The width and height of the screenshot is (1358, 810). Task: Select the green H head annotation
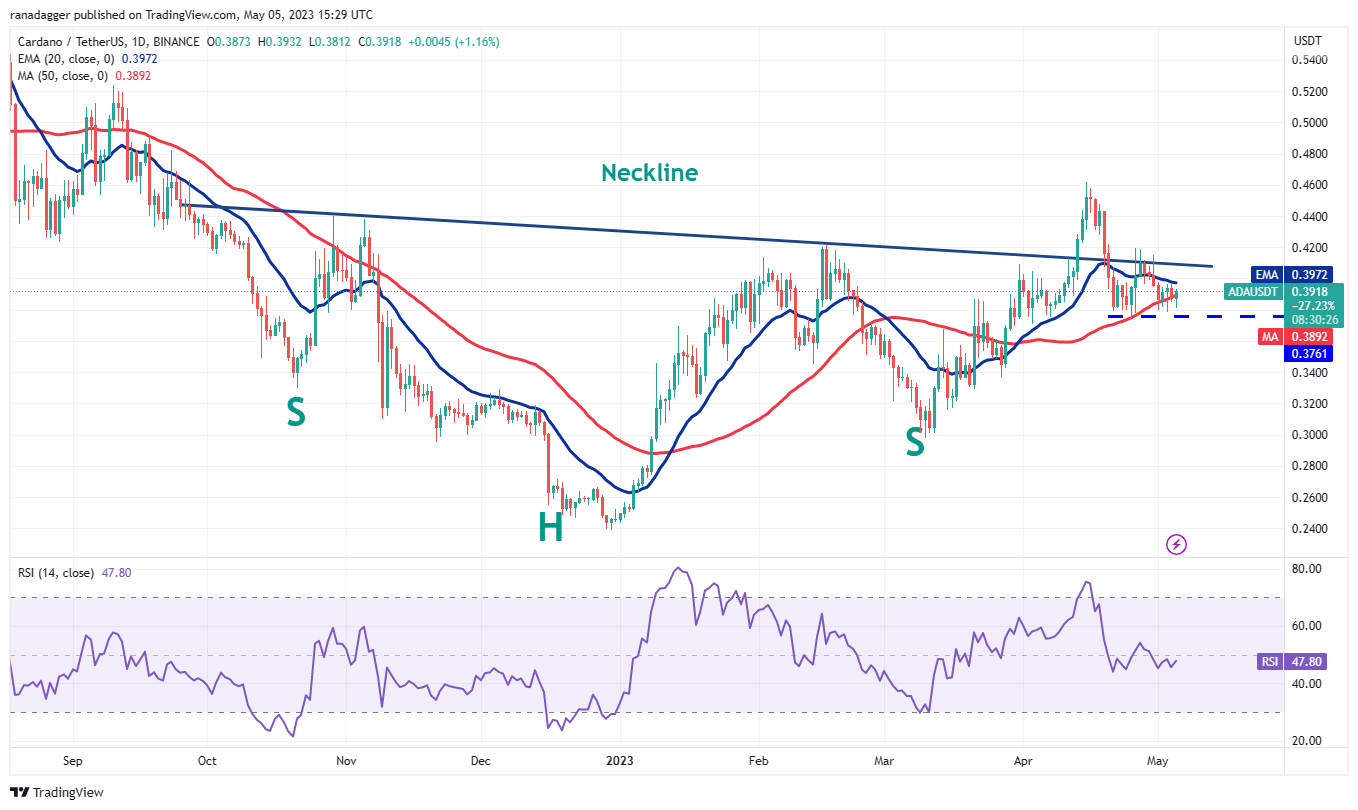[x=550, y=528]
